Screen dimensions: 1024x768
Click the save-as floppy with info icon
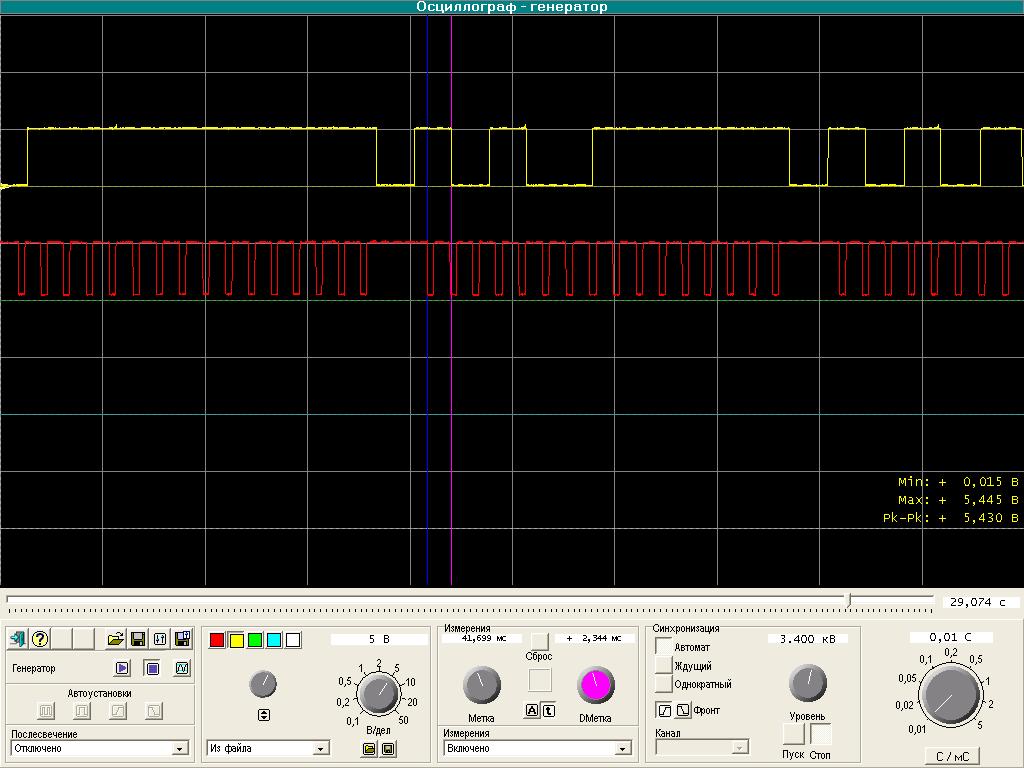point(183,639)
